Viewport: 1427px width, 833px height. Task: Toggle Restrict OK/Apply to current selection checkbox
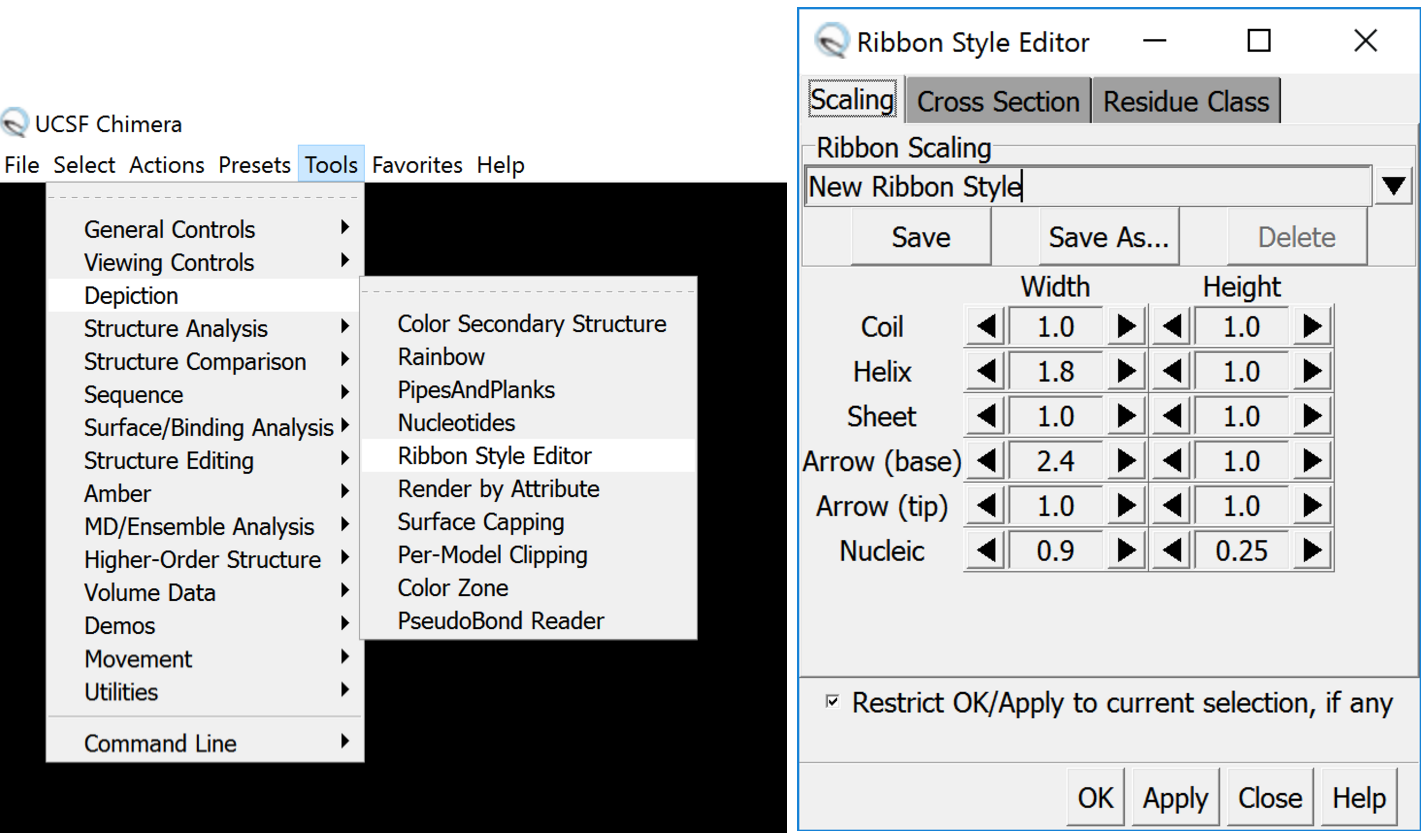[x=832, y=703]
